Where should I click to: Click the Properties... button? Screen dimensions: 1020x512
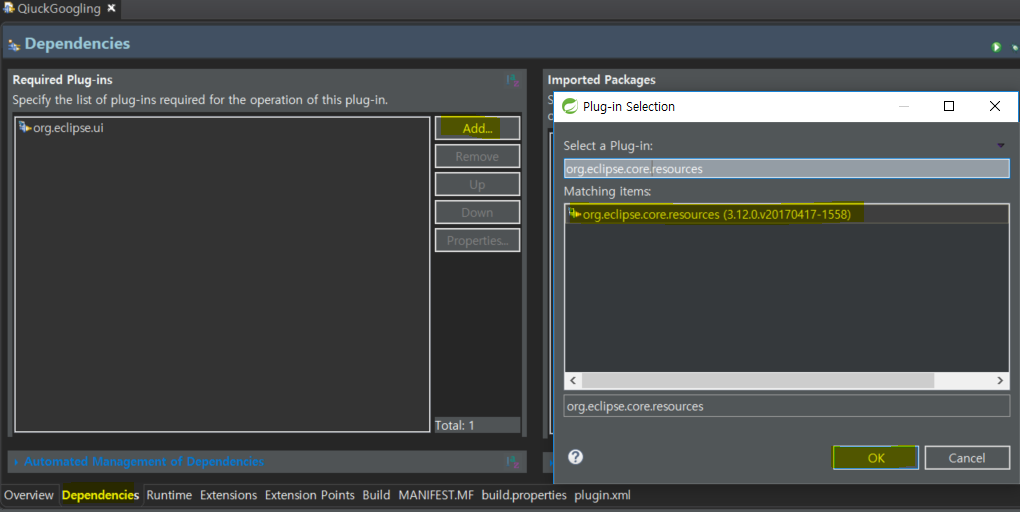477,240
